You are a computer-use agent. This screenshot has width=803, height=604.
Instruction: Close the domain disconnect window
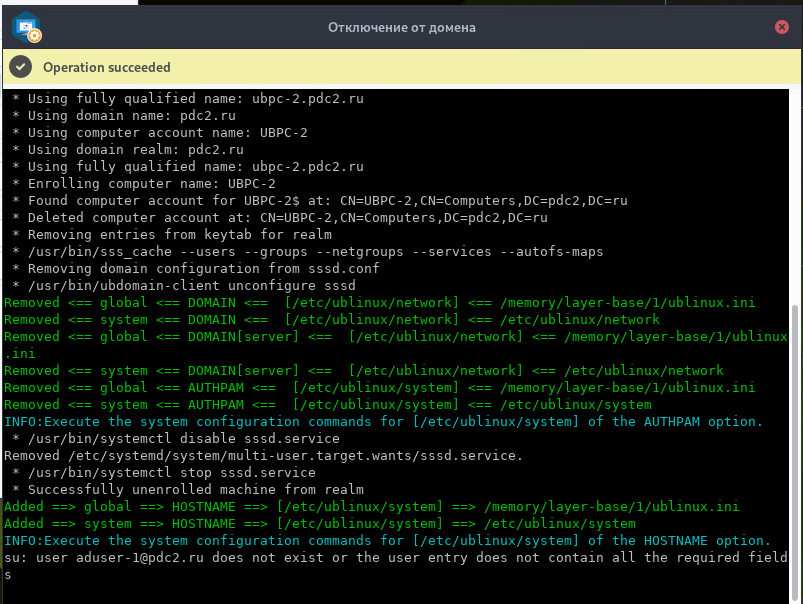pos(782,27)
